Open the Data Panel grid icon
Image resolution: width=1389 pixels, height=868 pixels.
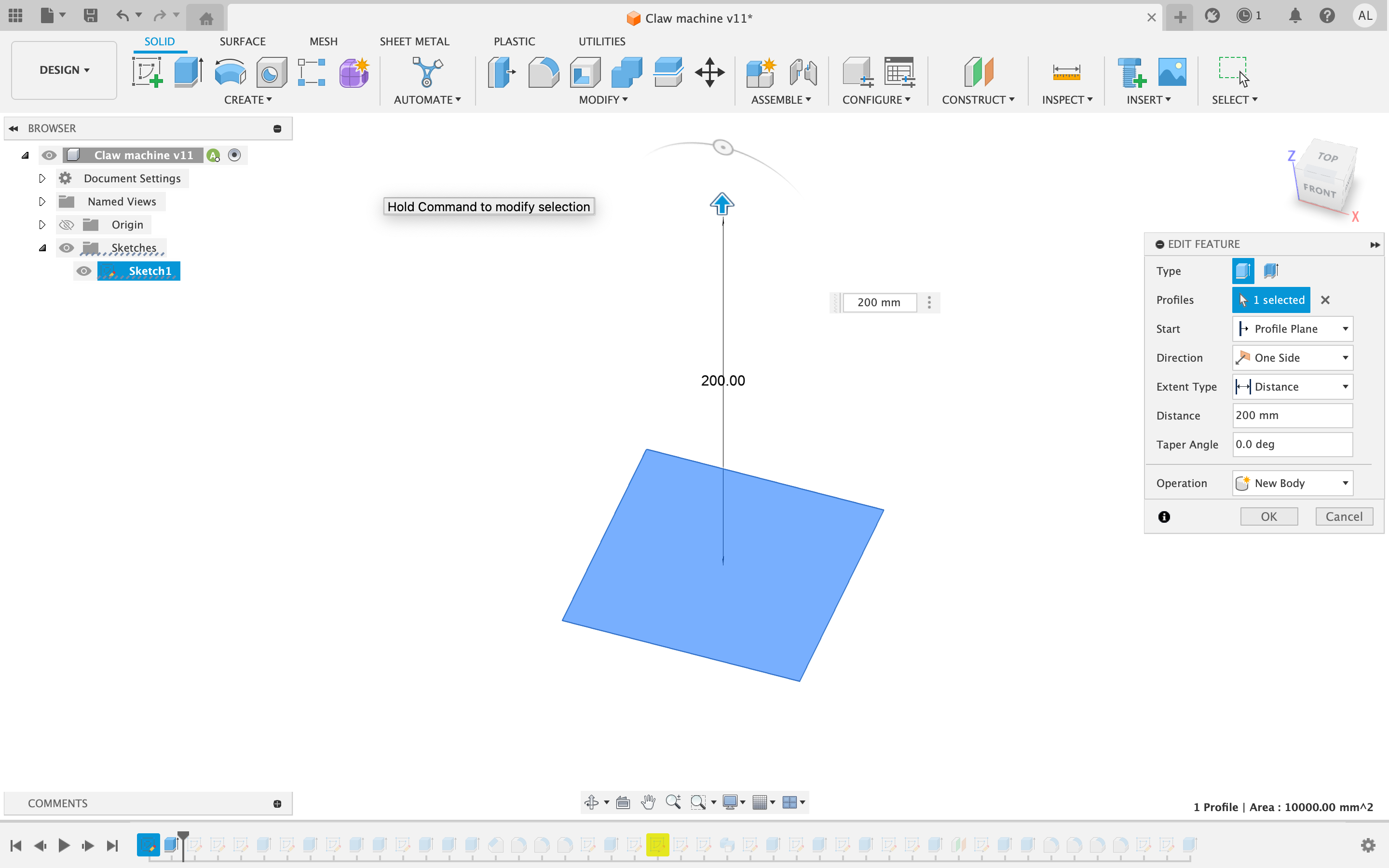click(15, 15)
